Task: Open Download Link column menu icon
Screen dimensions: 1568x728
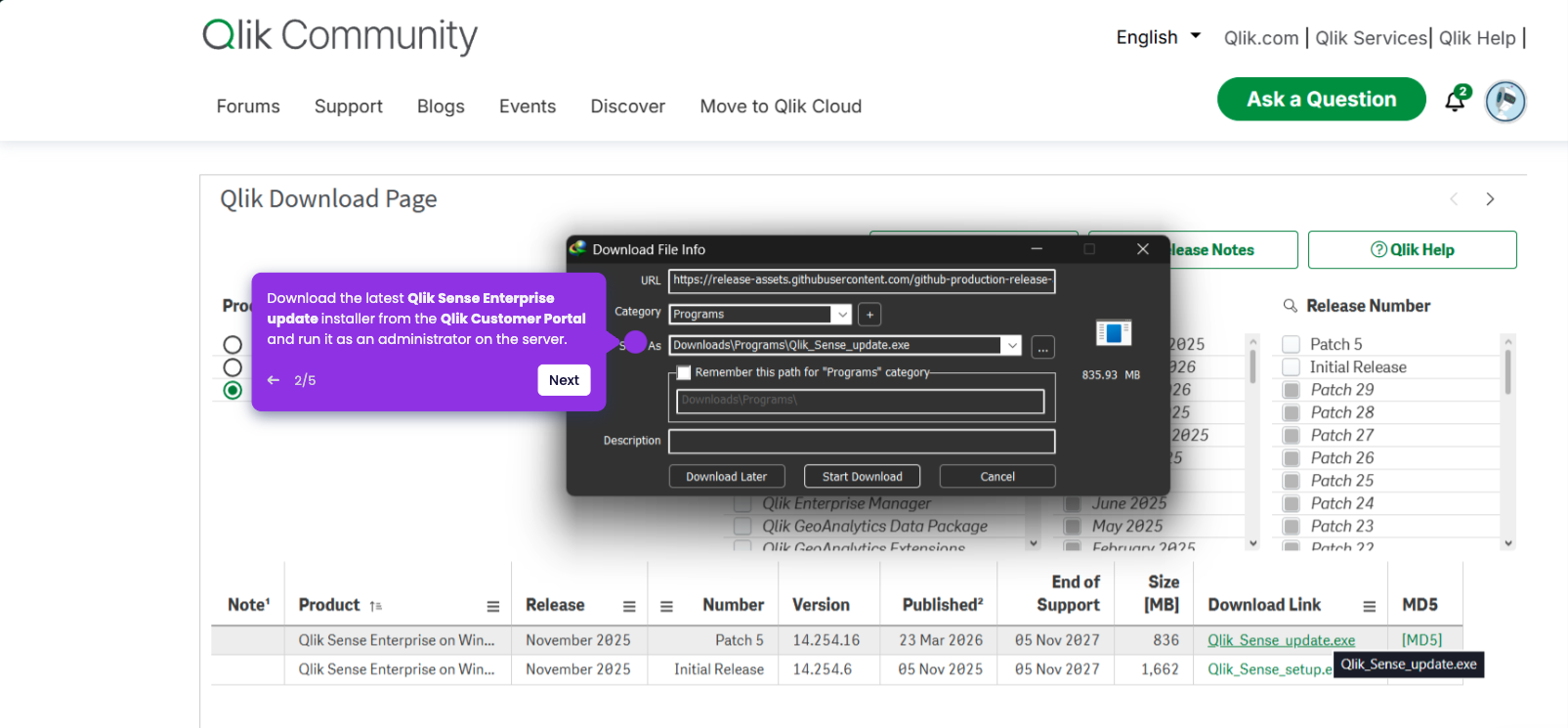Action: (1370, 606)
